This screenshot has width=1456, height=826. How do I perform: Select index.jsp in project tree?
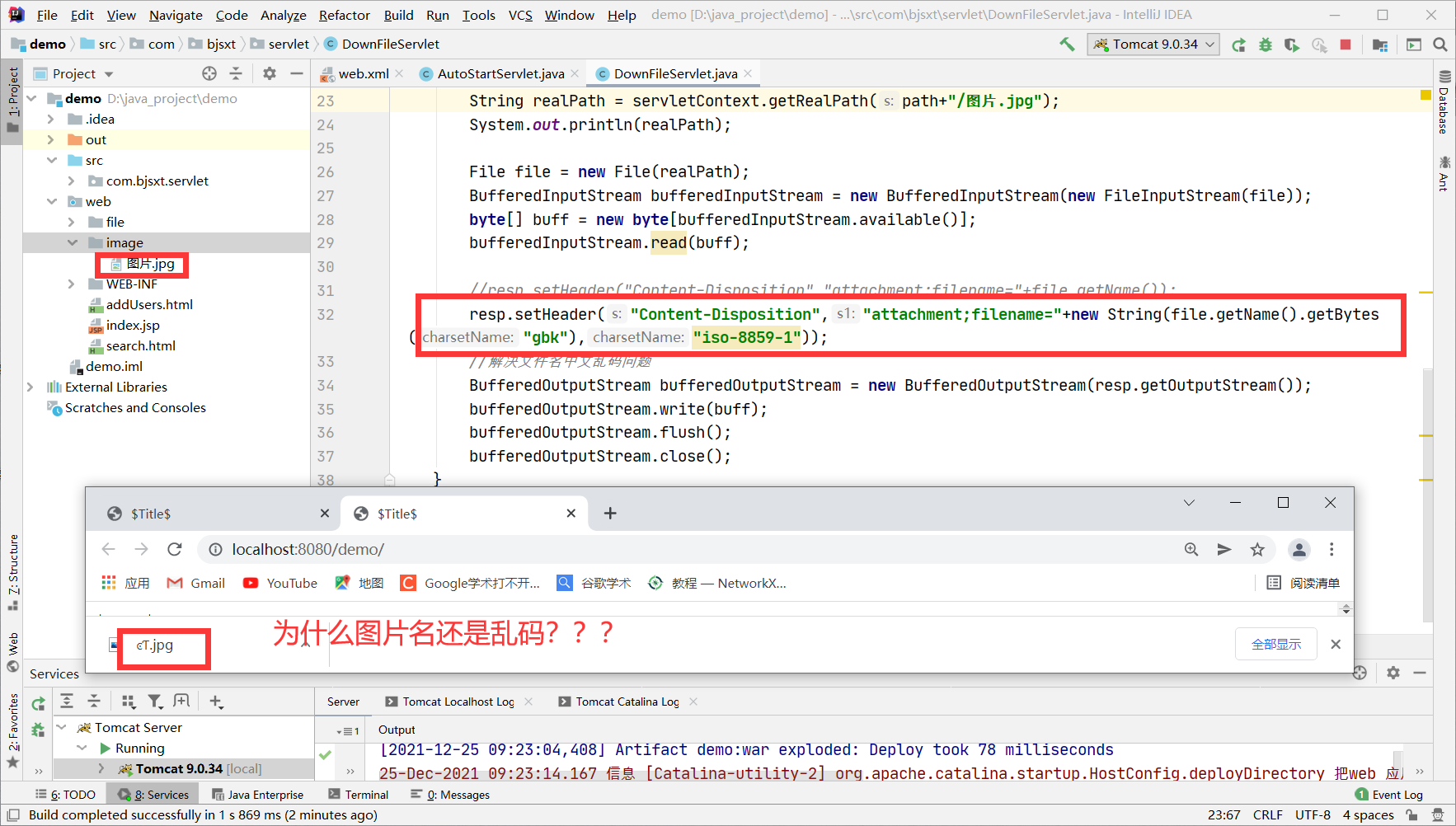(124, 325)
